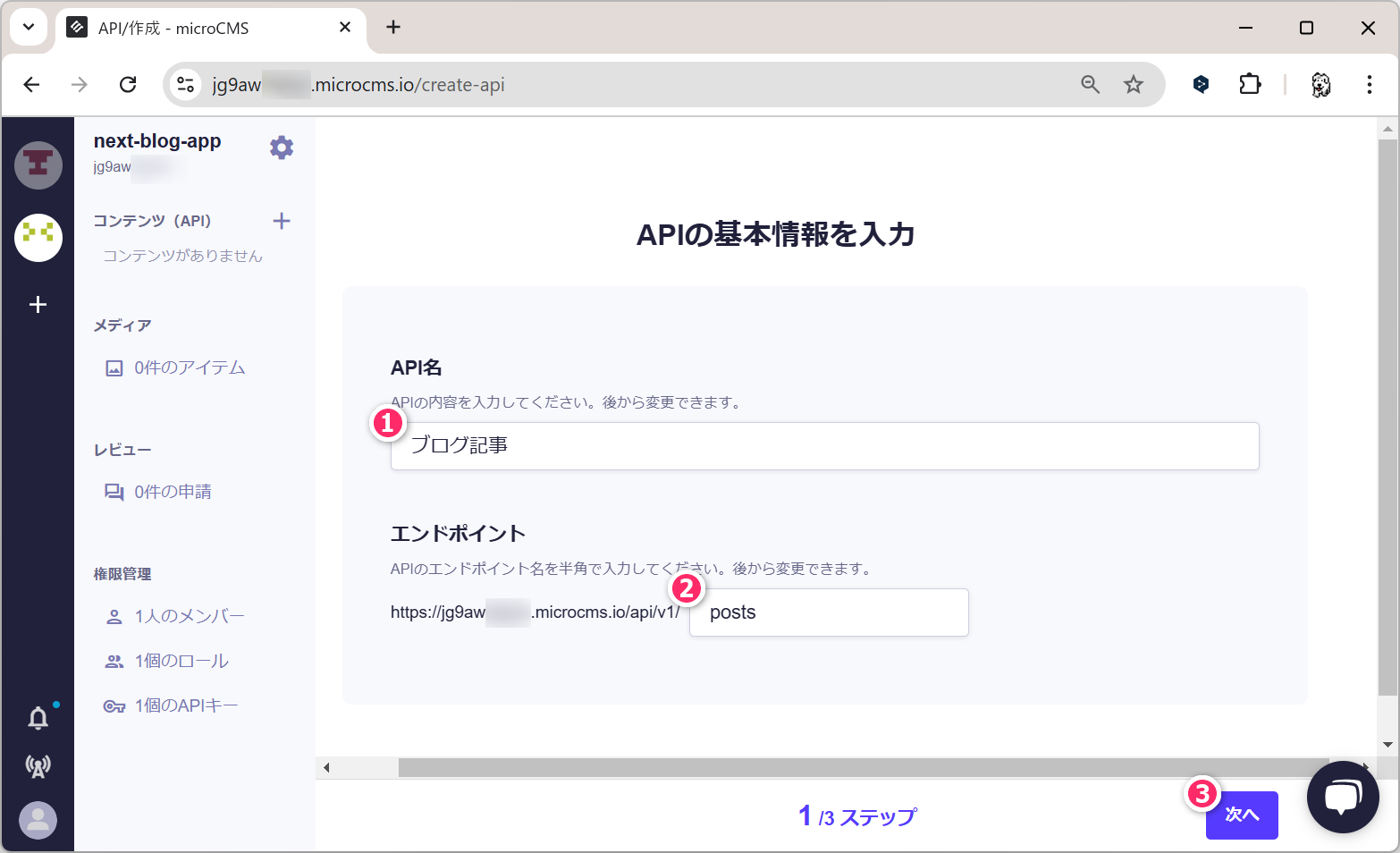The image size is (1400, 853).
Task: Click the 次へ button
Action: click(x=1241, y=815)
